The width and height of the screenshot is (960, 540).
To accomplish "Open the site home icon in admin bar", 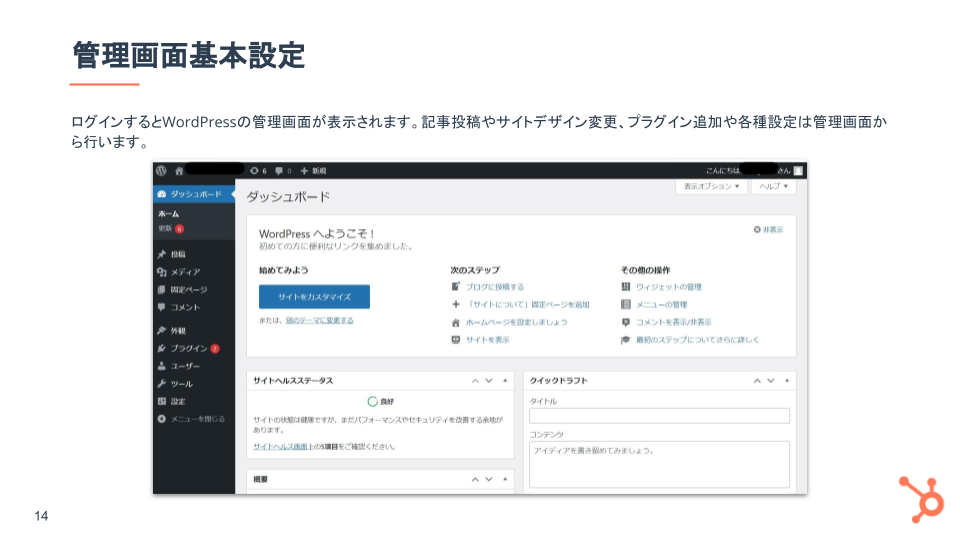I will pyautogui.click(x=179, y=171).
